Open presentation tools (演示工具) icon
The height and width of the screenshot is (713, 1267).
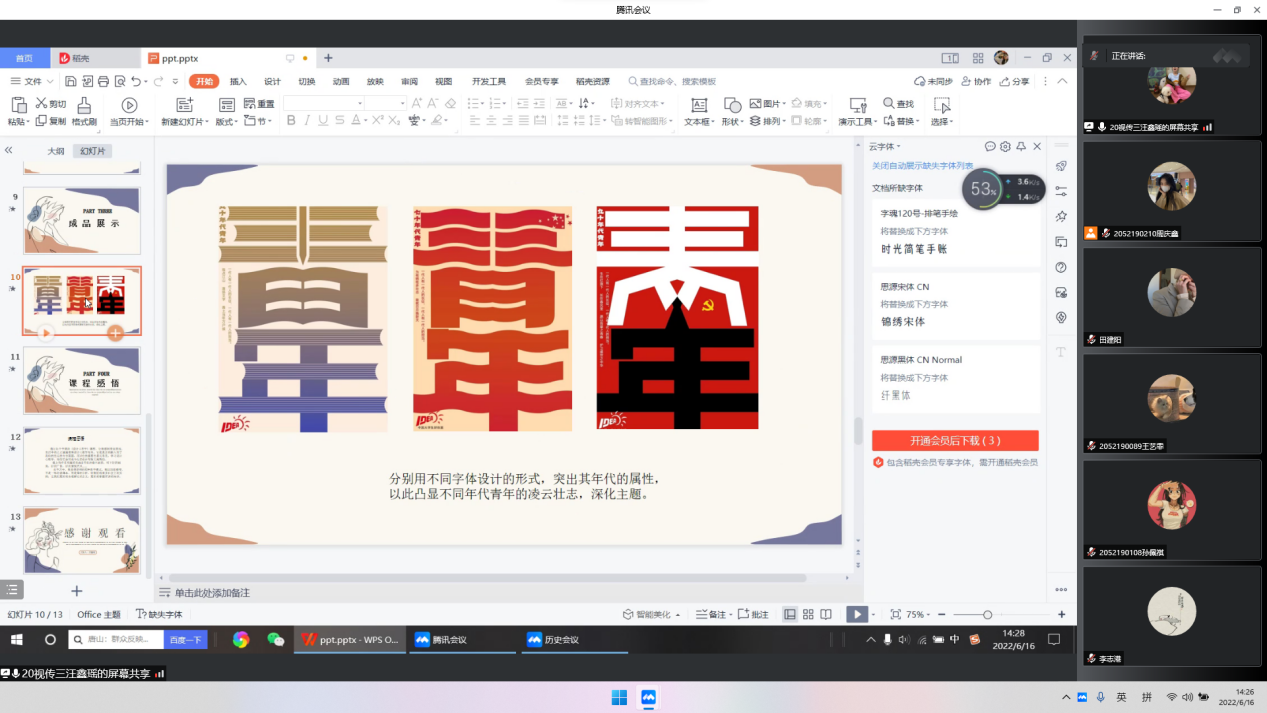click(857, 105)
